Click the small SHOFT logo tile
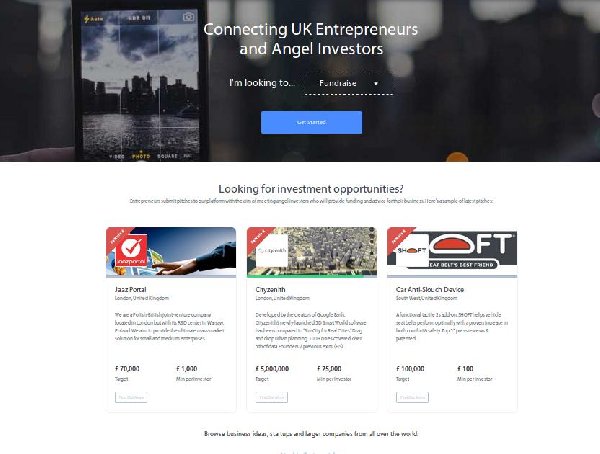 point(412,251)
